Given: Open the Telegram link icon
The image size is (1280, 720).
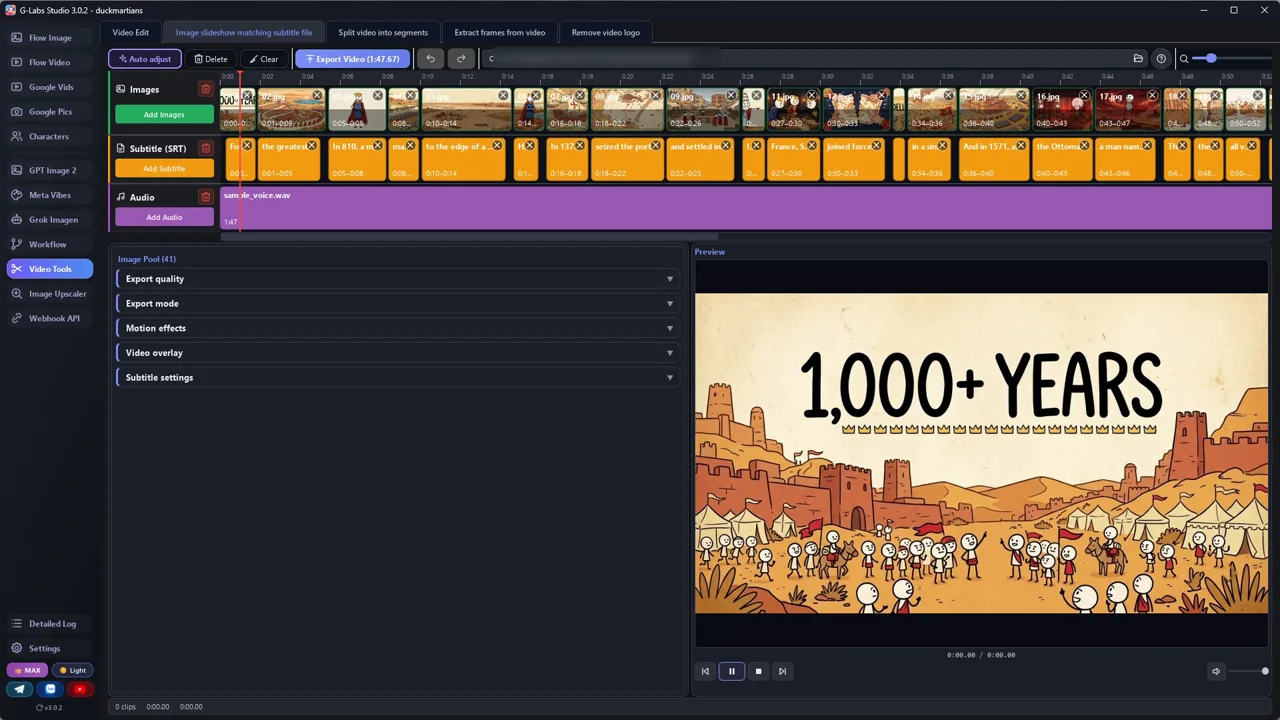Looking at the screenshot, I should click(20, 689).
